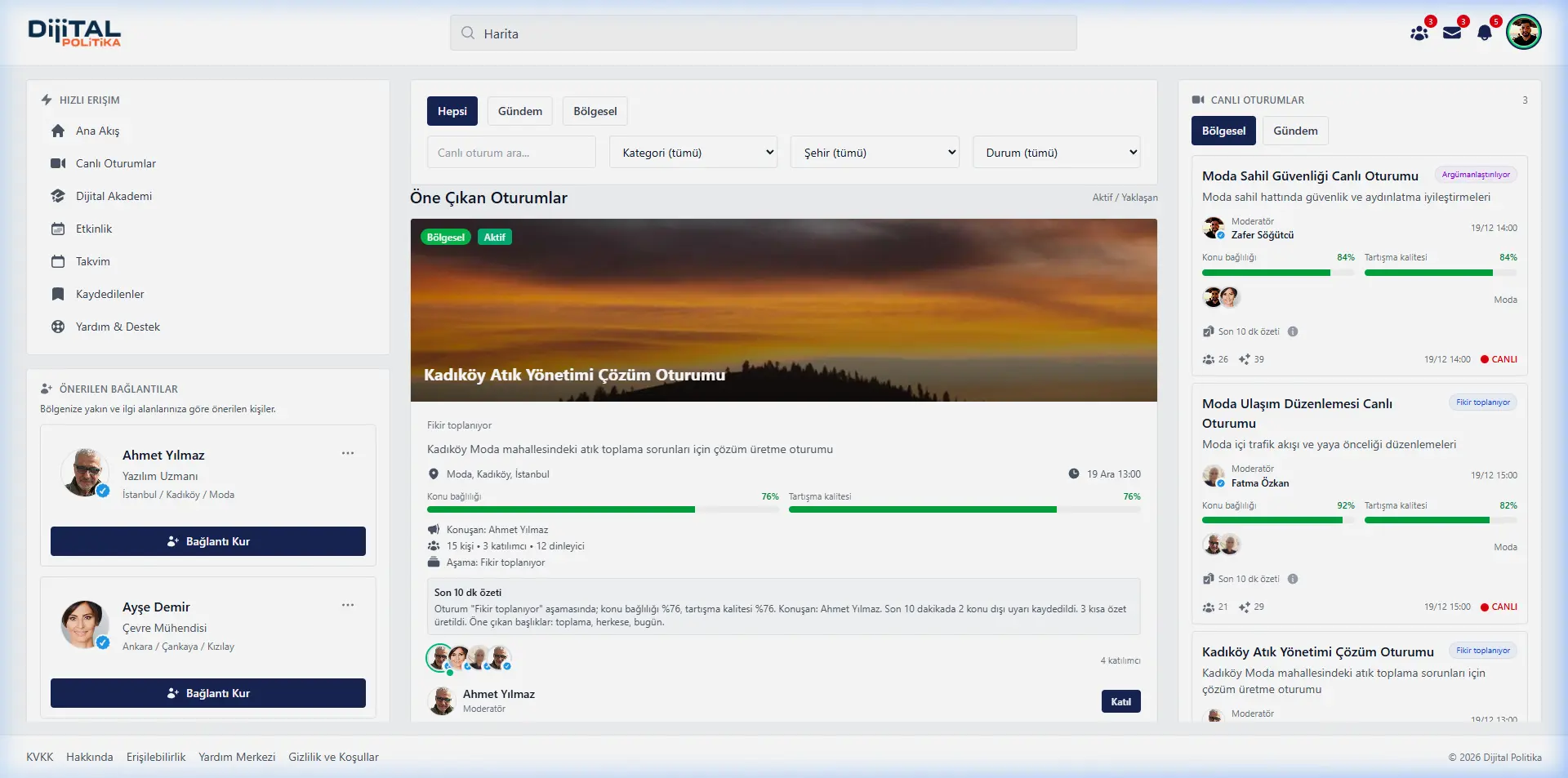Click info icon beside Moda Sahil summary

coord(1293,332)
